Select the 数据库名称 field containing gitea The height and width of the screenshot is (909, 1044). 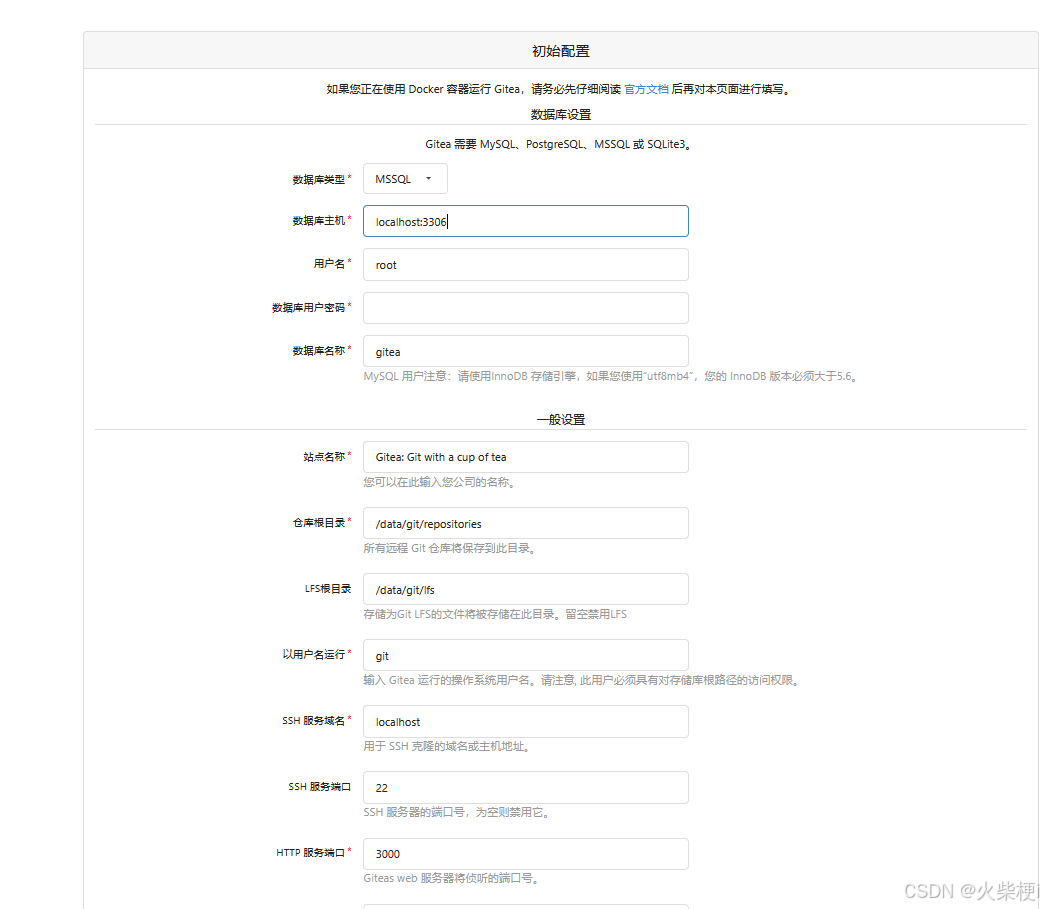coord(525,352)
